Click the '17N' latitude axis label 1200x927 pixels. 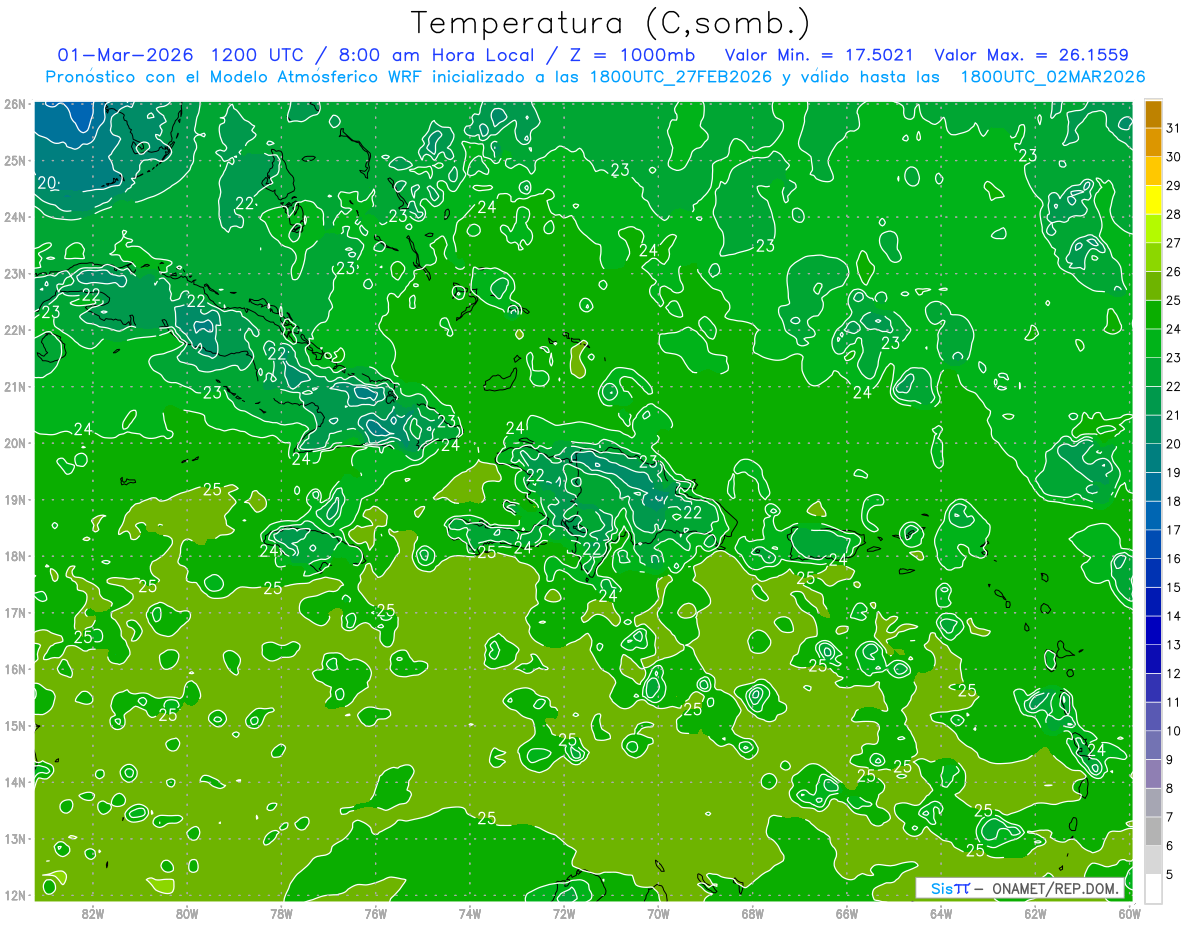pyautogui.click(x=15, y=612)
